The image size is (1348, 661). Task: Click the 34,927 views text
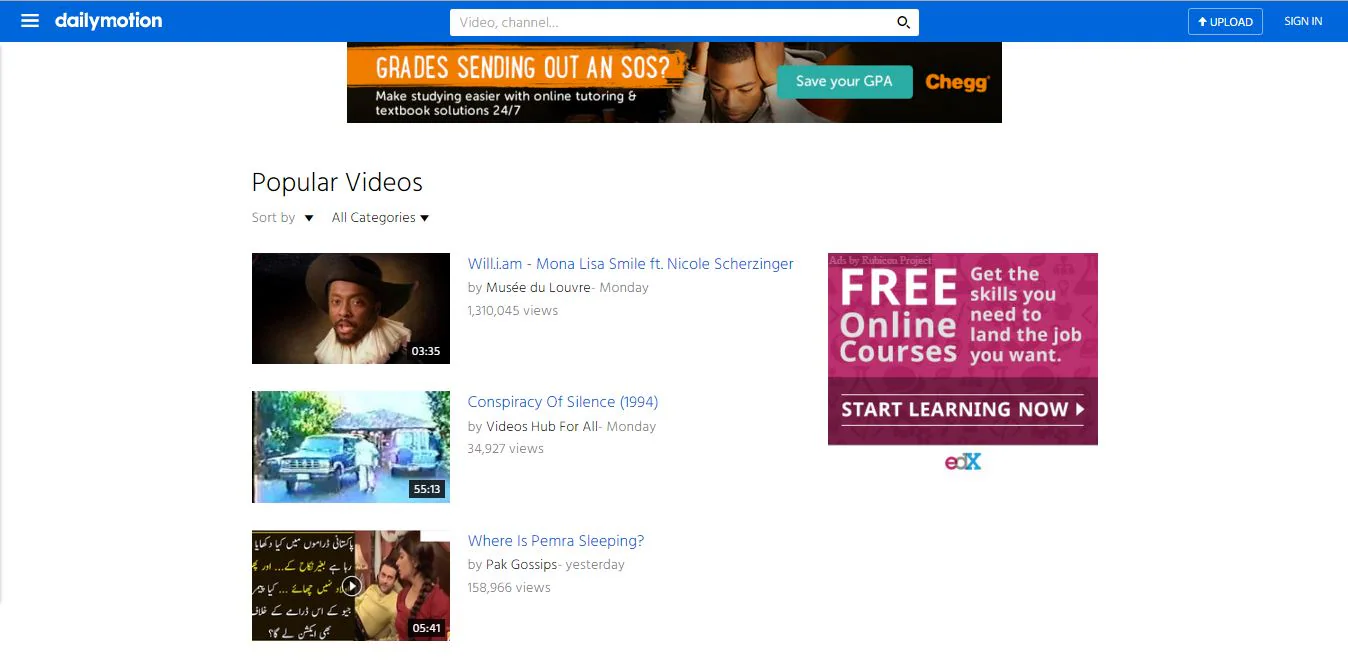506,449
